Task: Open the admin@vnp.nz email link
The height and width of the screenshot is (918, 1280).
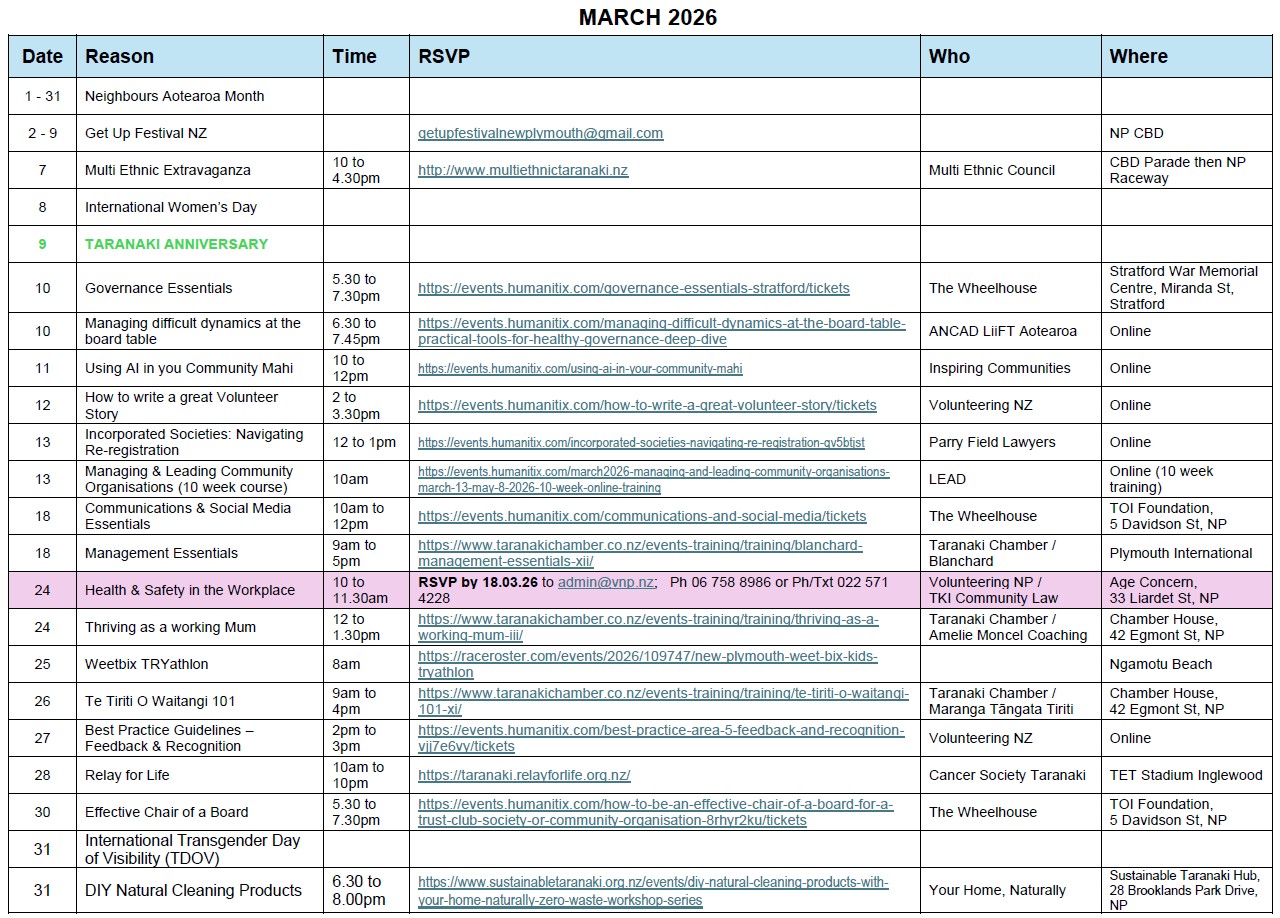Action: (x=606, y=582)
